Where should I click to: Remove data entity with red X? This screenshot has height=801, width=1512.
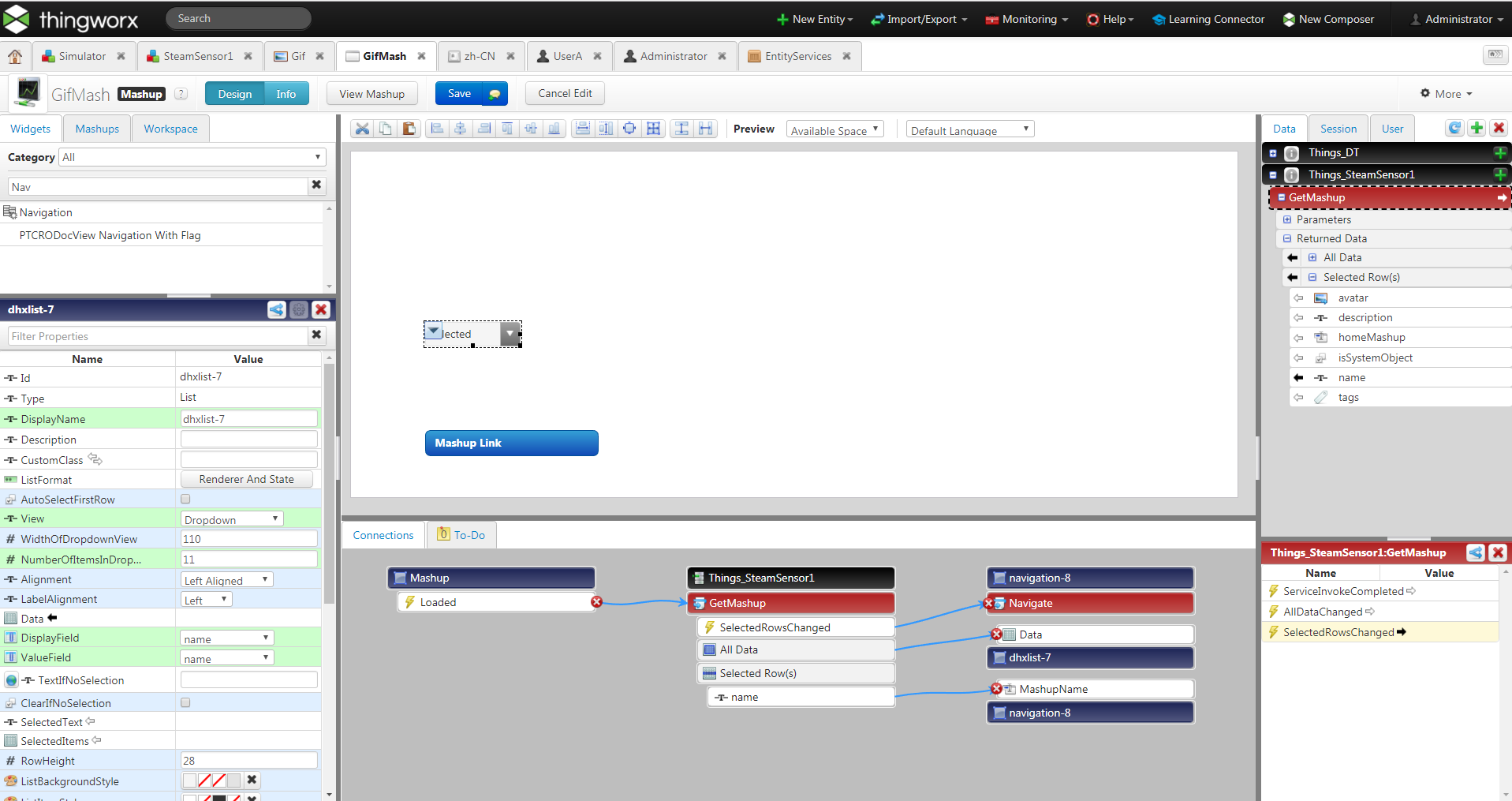click(1499, 128)
